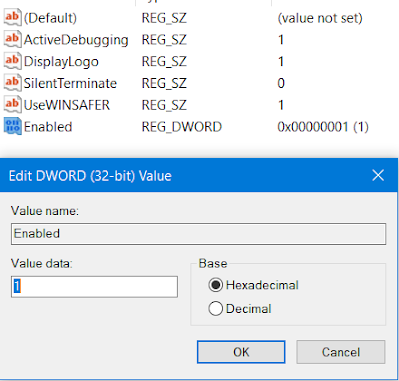Click the Value name field showing Enabled
The height and width of the screenshot is (381, 399).
point(198,234)
